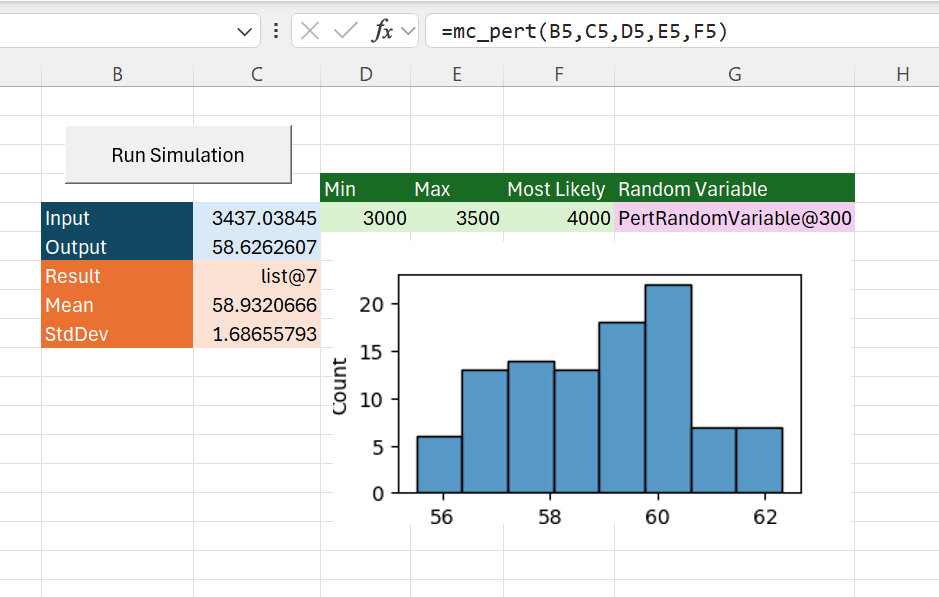Expand the formula bar chevron
The image size is (939, 597).
408,31
